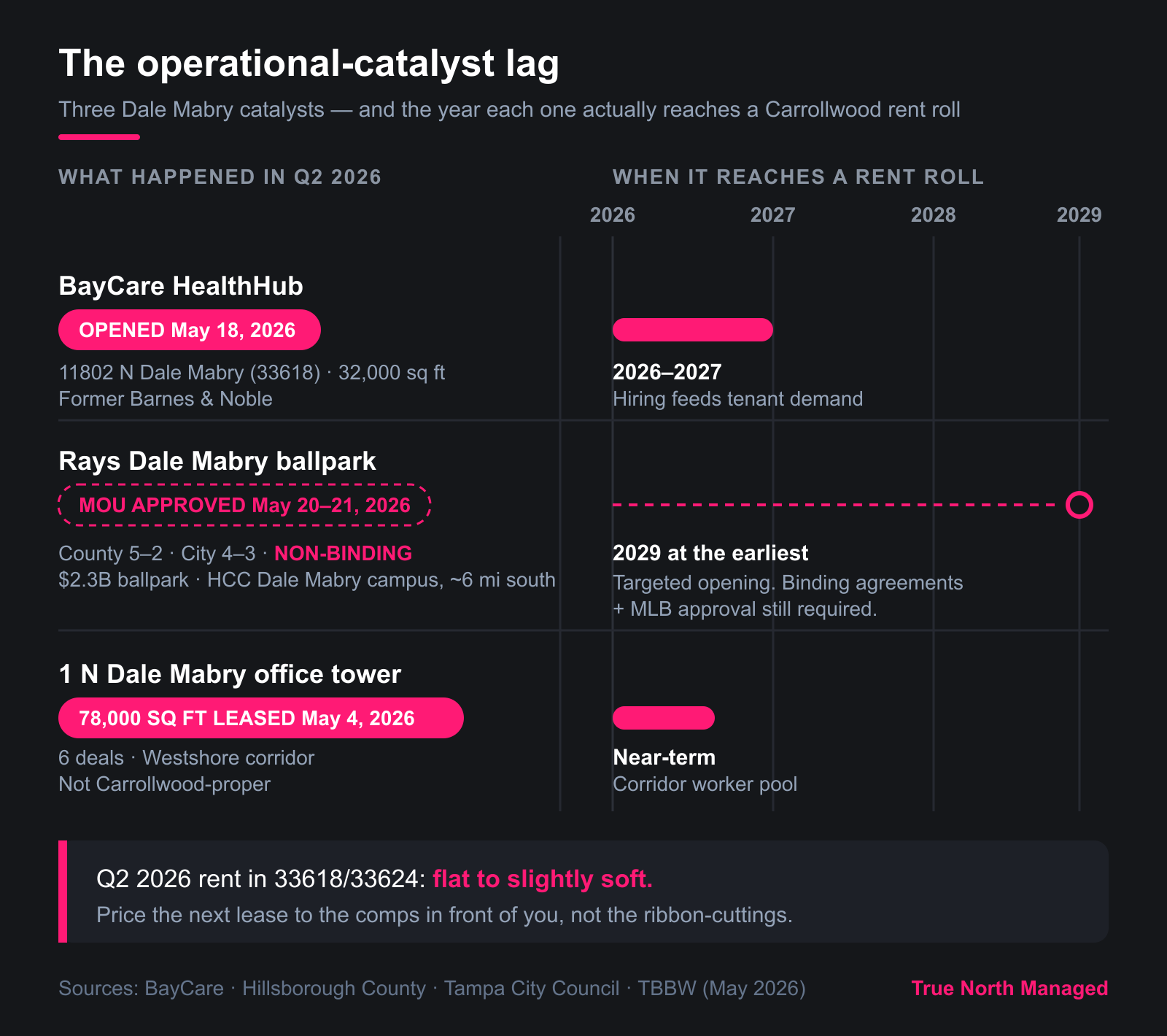Viewport: 1167px width, 1036px height.
Task: Click the flat to slightly soft text
Action: pos(543,879)
